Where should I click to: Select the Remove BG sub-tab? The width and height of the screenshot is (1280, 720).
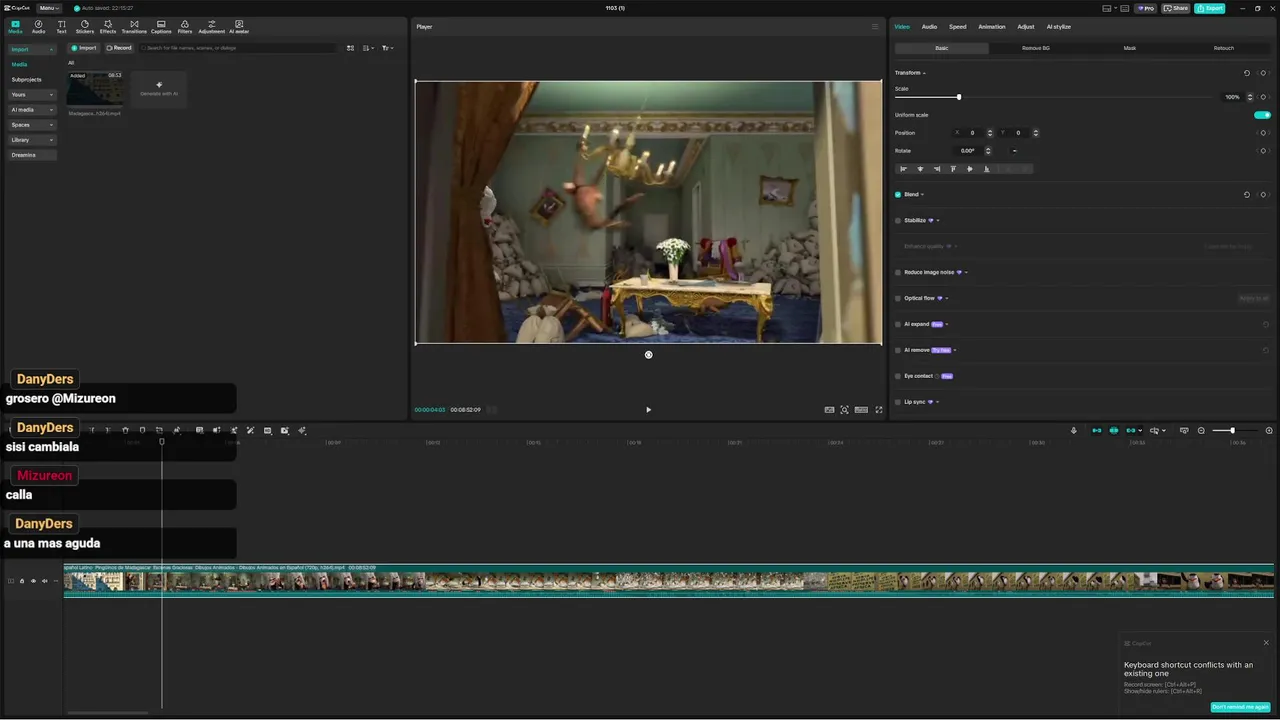[1036, 48]
